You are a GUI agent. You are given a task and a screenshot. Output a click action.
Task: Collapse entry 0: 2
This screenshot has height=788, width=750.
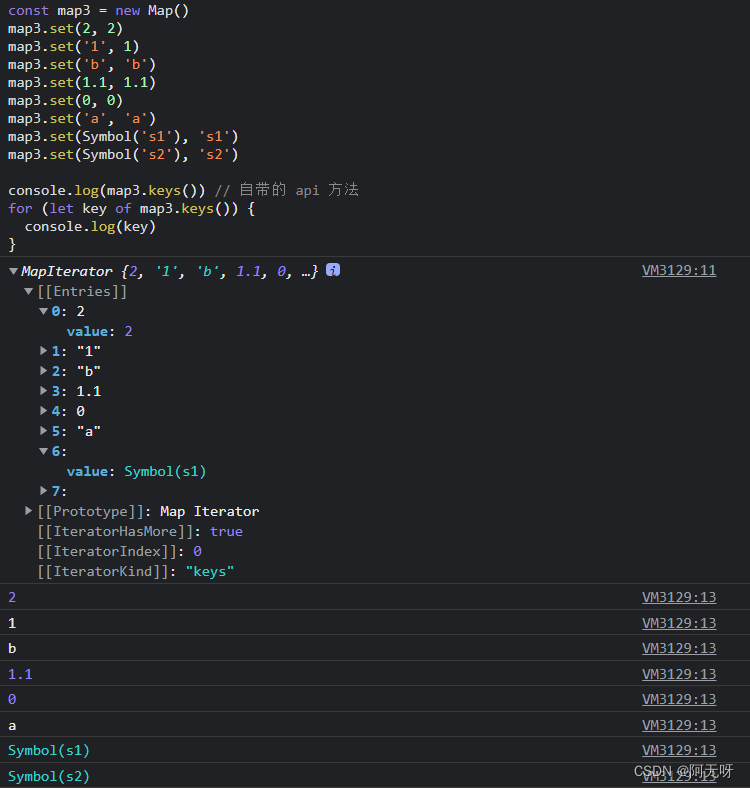pos(44,311)
